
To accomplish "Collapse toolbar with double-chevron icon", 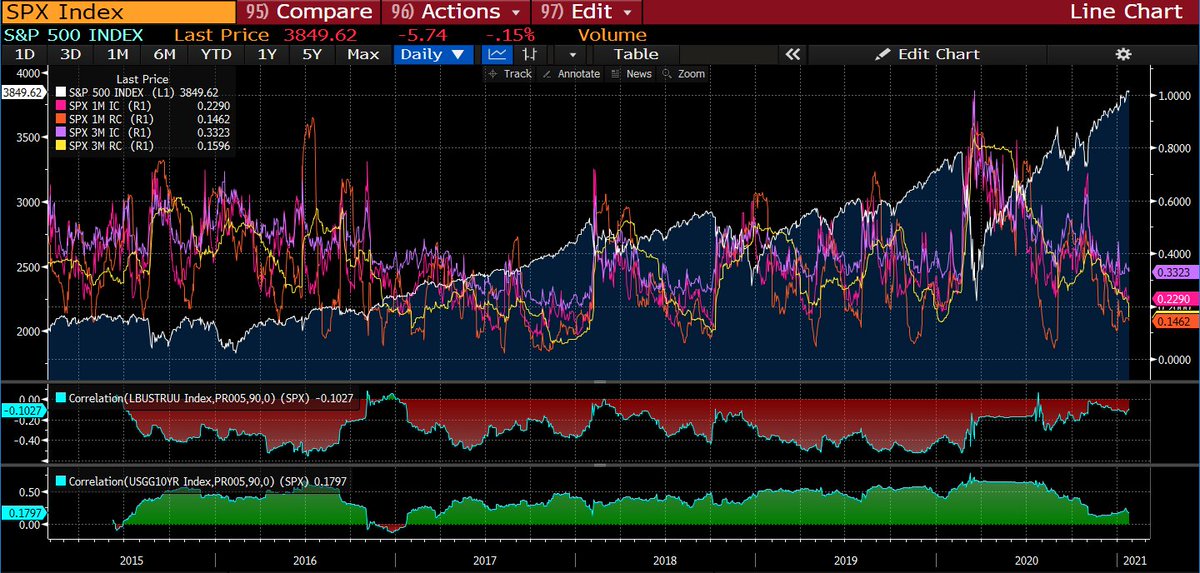I will pos(792,54).
